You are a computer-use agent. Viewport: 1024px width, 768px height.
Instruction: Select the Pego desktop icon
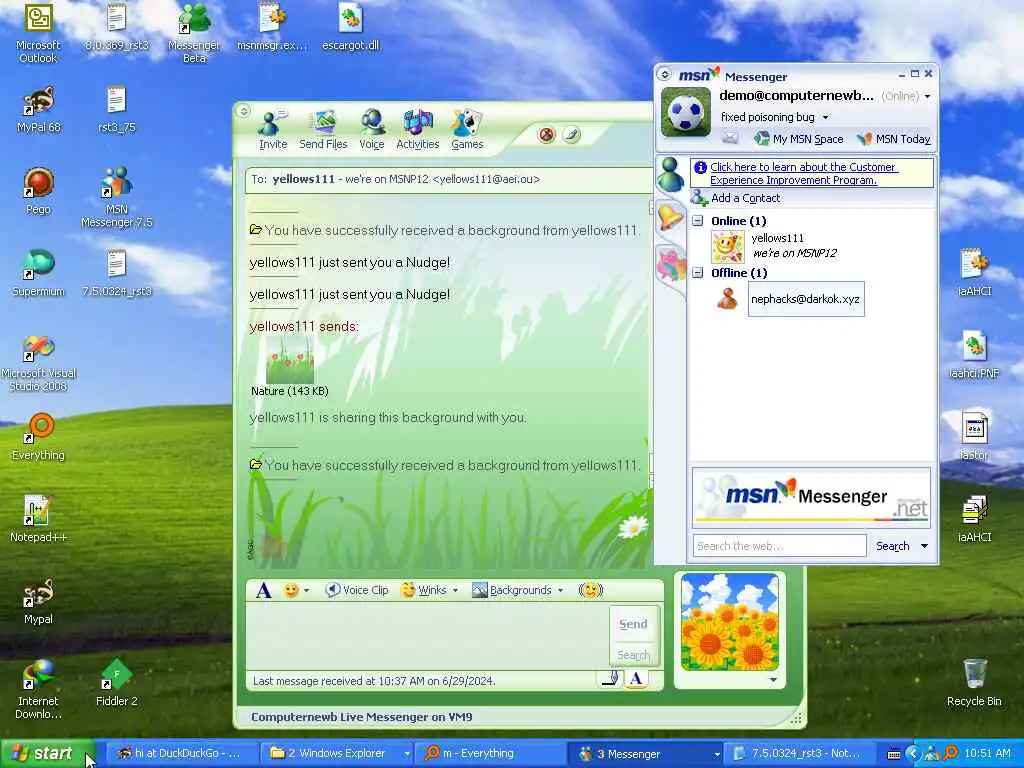[x=38, y=191]
